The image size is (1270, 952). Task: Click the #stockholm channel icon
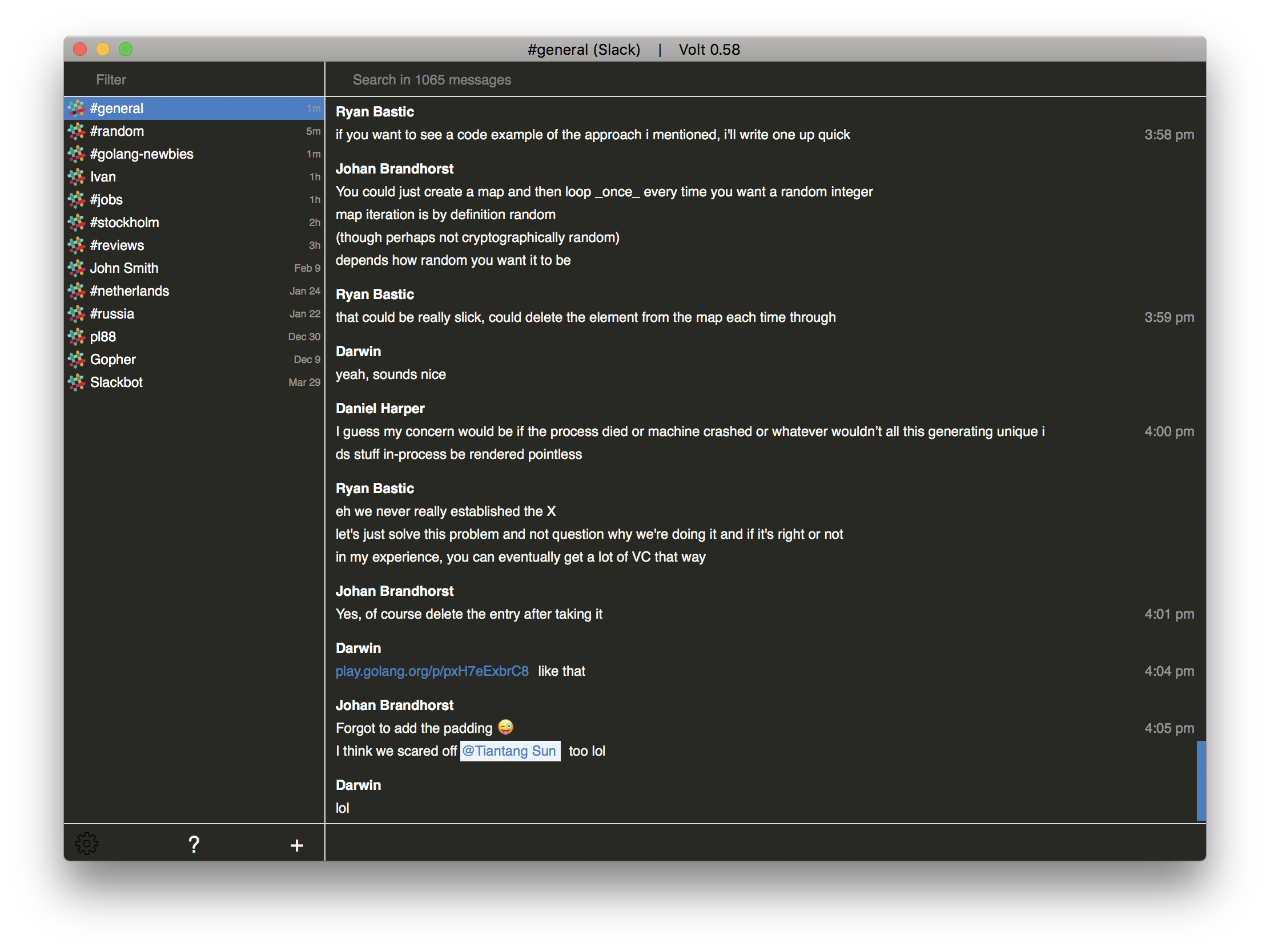click(79, 222)
